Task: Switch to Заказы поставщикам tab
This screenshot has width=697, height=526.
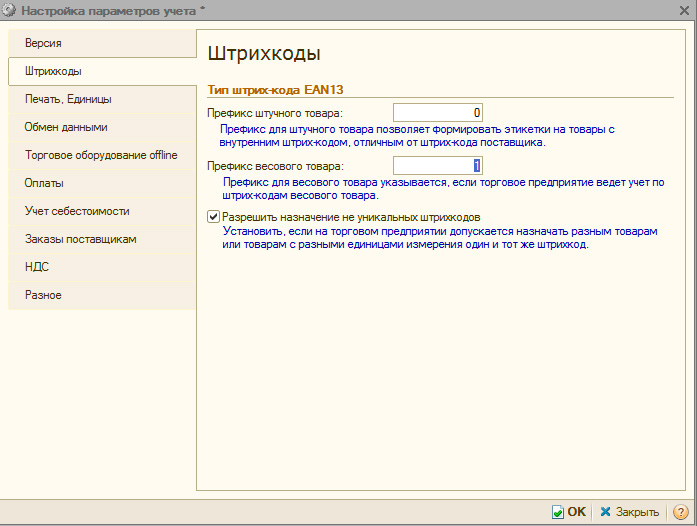Action: (x=80, y=239)
